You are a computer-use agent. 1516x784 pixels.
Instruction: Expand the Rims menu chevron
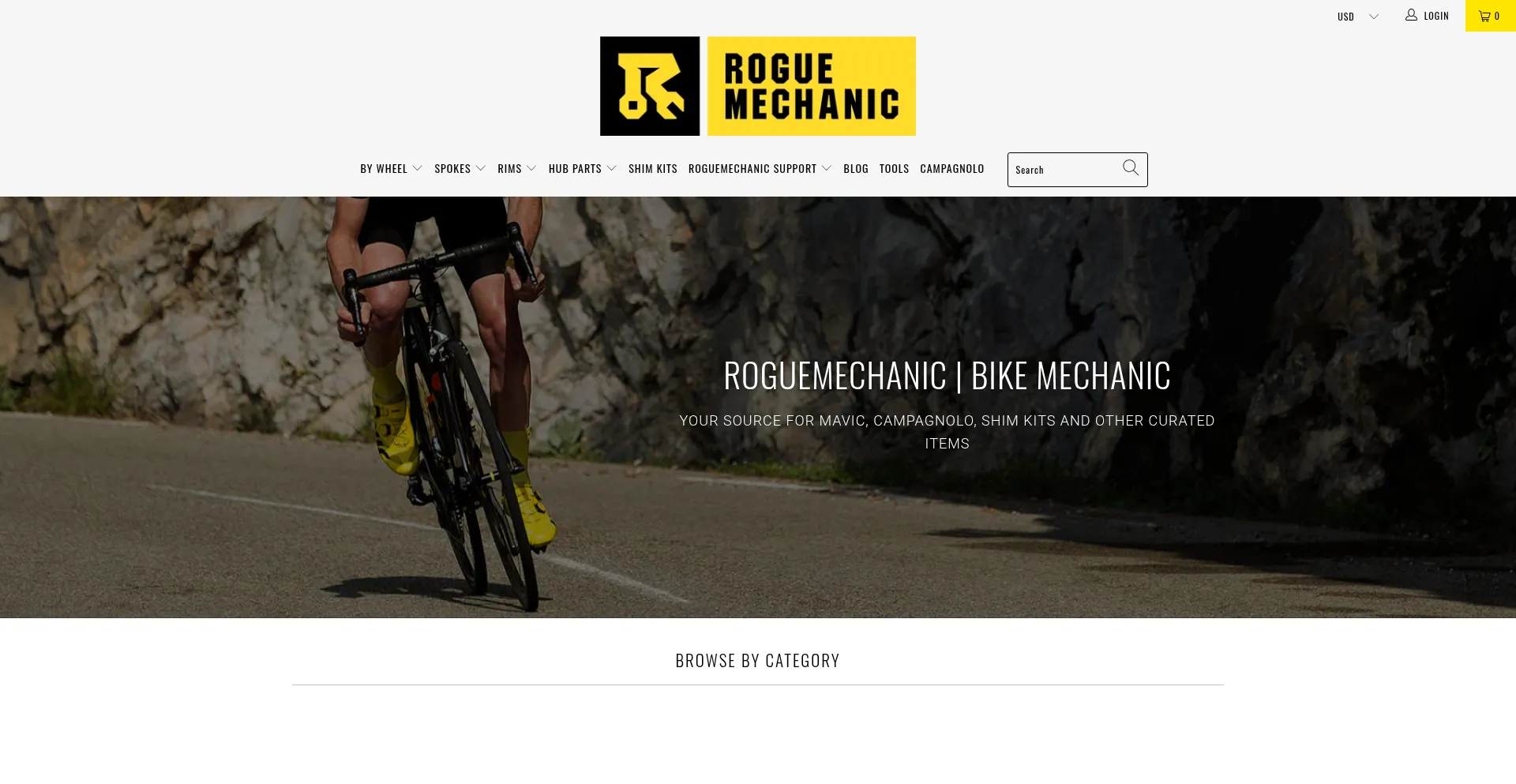point(531,169)
